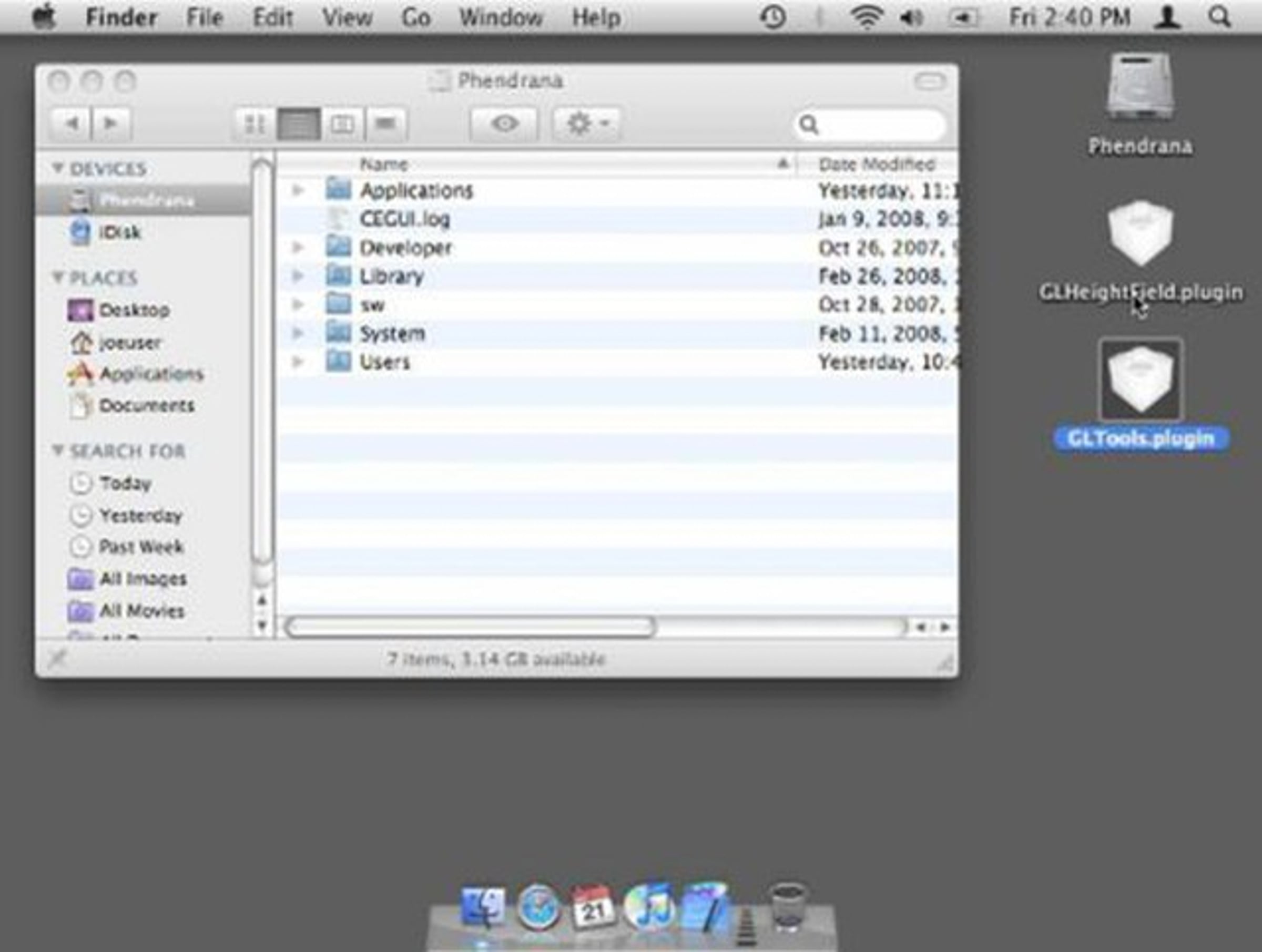Switch to Cover Flow view
The height and width of the screenshot is (952, 1262).
pyautogui.click(x=386, y=124)
